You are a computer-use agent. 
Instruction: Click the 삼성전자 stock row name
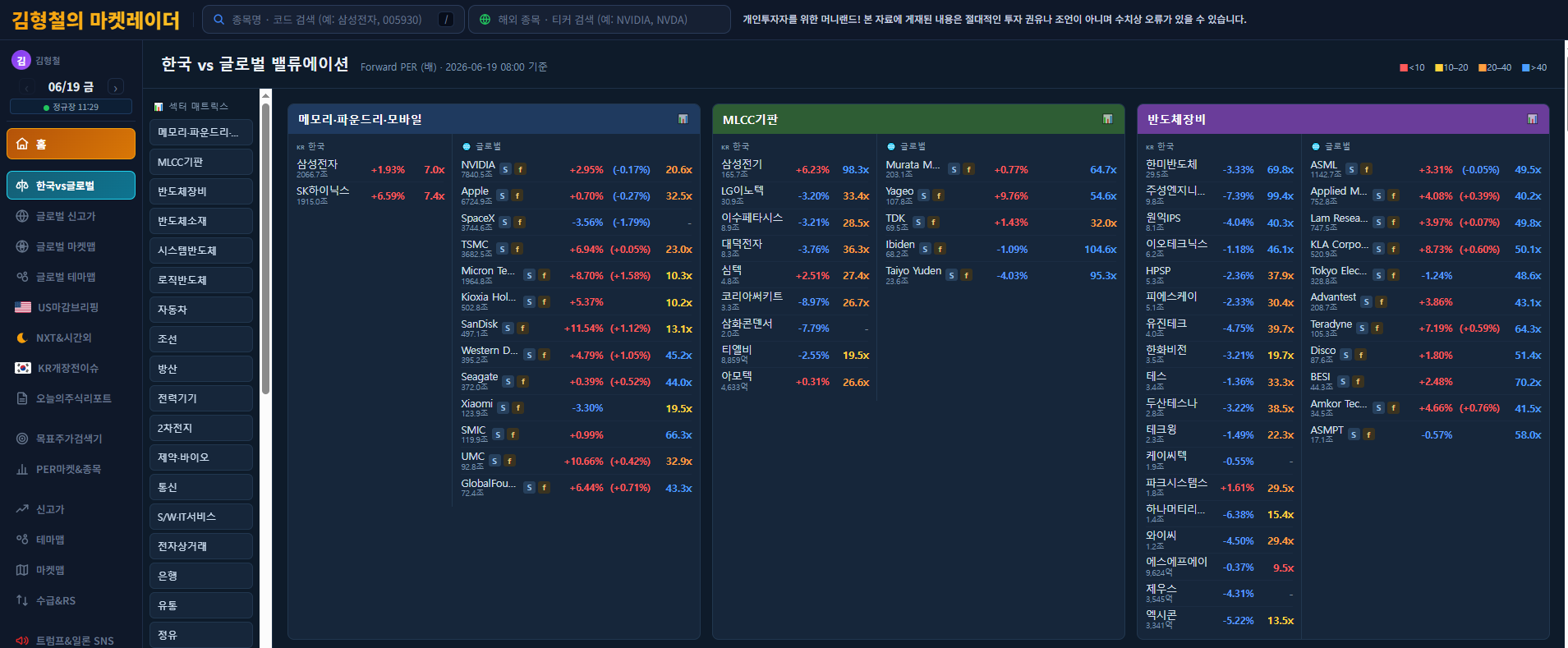pos(317,164)
